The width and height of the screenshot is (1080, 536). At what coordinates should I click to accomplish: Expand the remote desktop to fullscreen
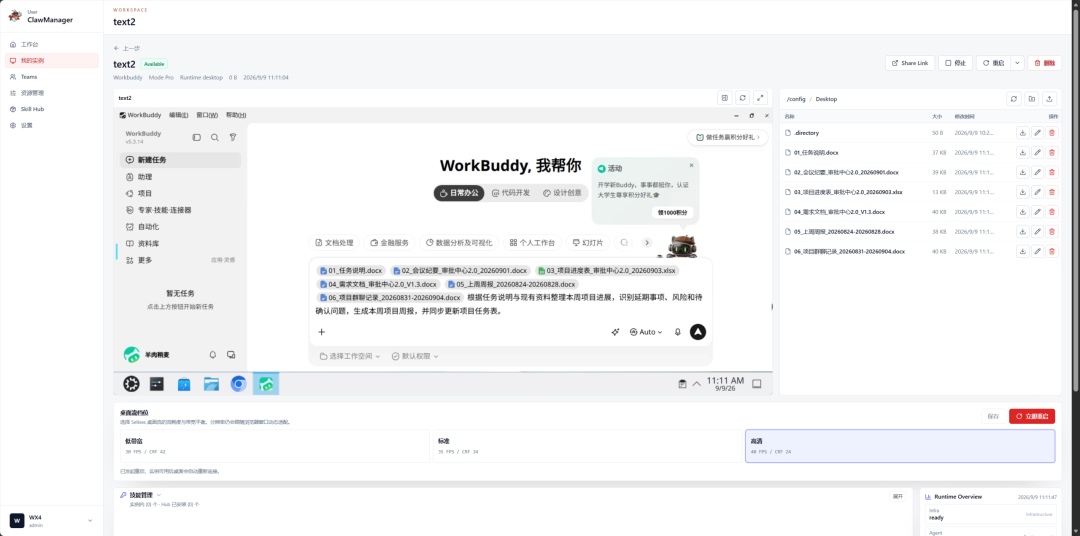[x=760, y=98]
